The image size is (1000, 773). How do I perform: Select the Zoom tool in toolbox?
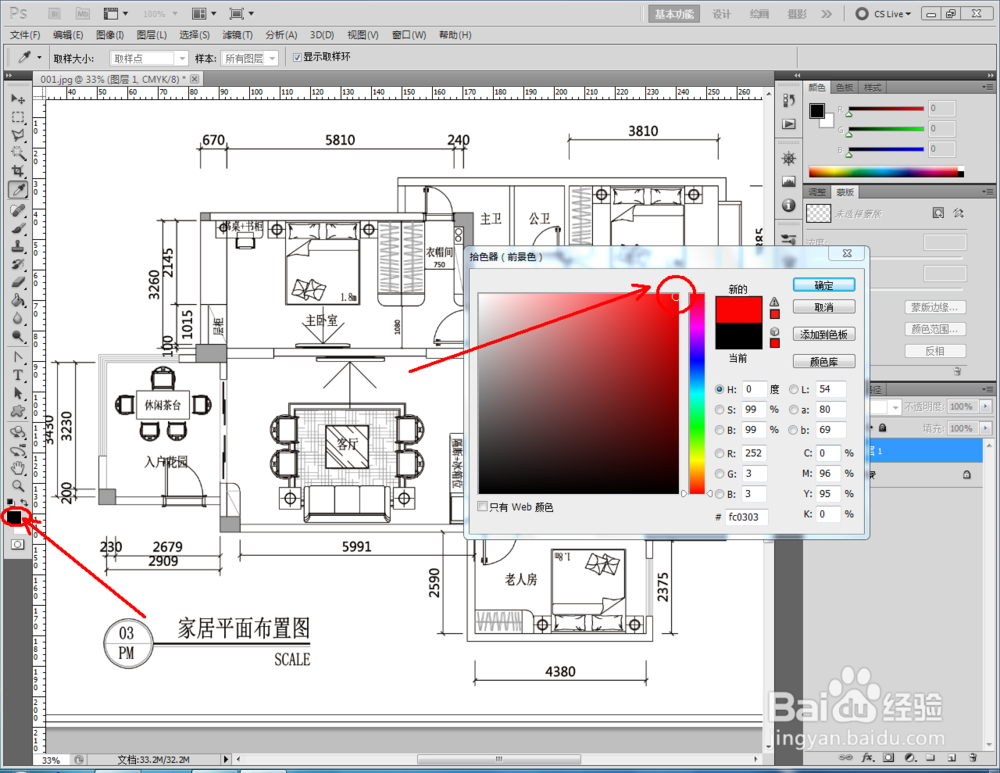tap(18, 486)
